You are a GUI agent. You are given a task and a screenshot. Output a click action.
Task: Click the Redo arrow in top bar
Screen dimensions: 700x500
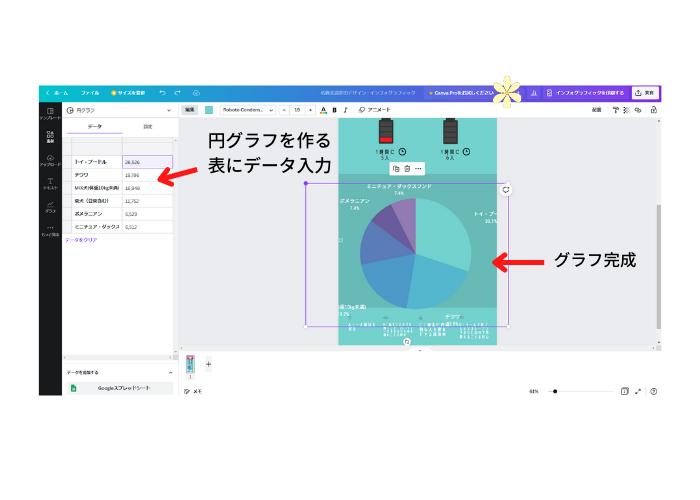coord(178,93)
